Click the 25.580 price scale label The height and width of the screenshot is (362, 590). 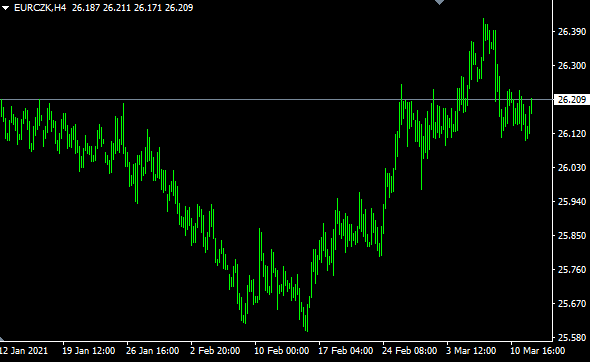572,338
